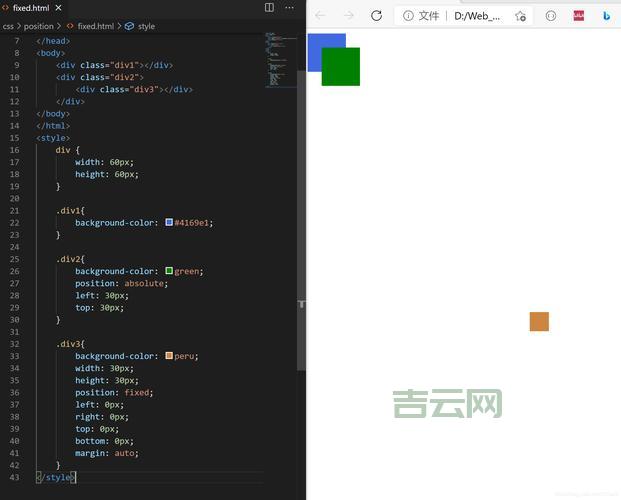Click the div class="div3" line
The image size is (621, 500).
[134, 89]
